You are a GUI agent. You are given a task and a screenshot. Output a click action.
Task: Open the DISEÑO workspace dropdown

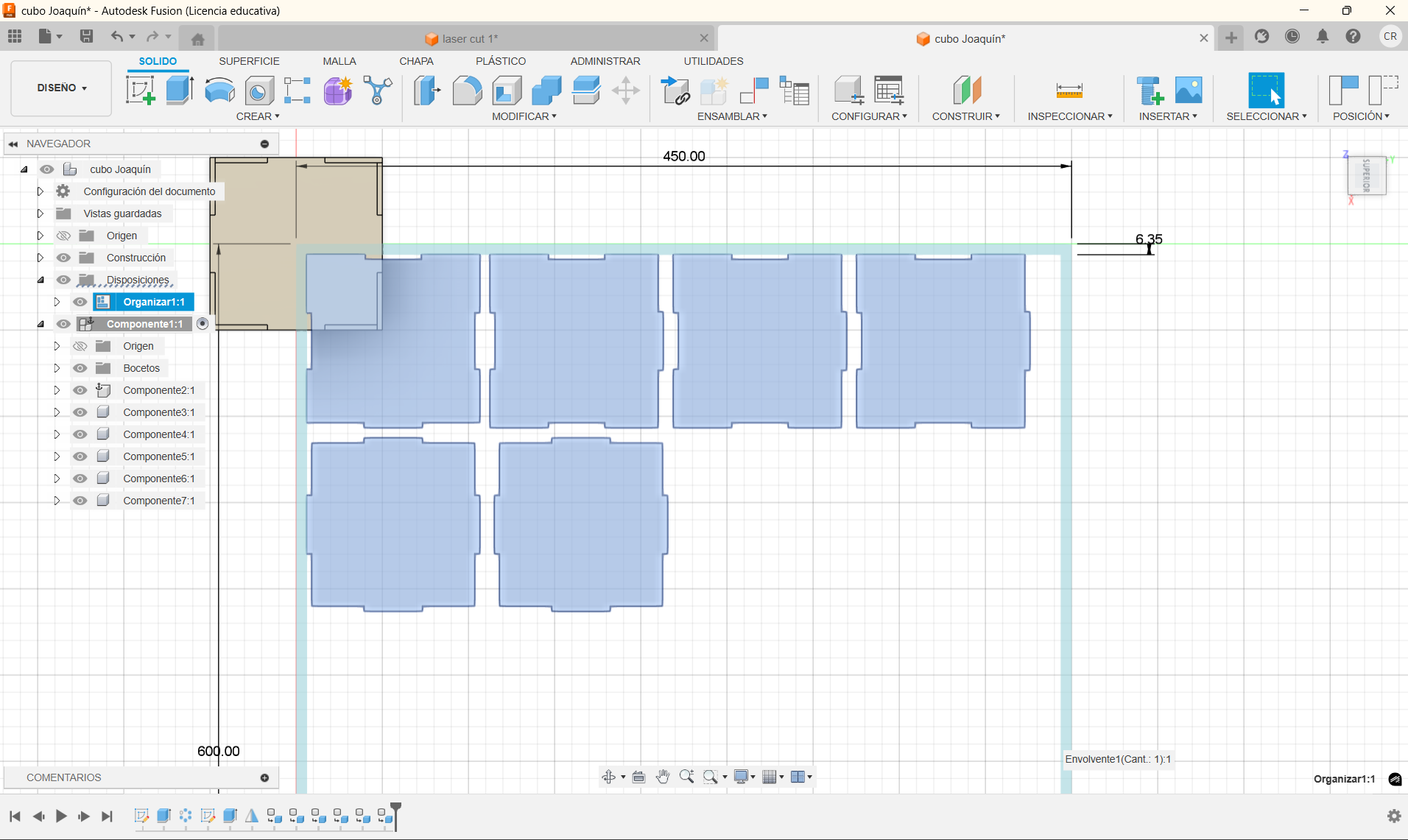click(x=62, y=88)
